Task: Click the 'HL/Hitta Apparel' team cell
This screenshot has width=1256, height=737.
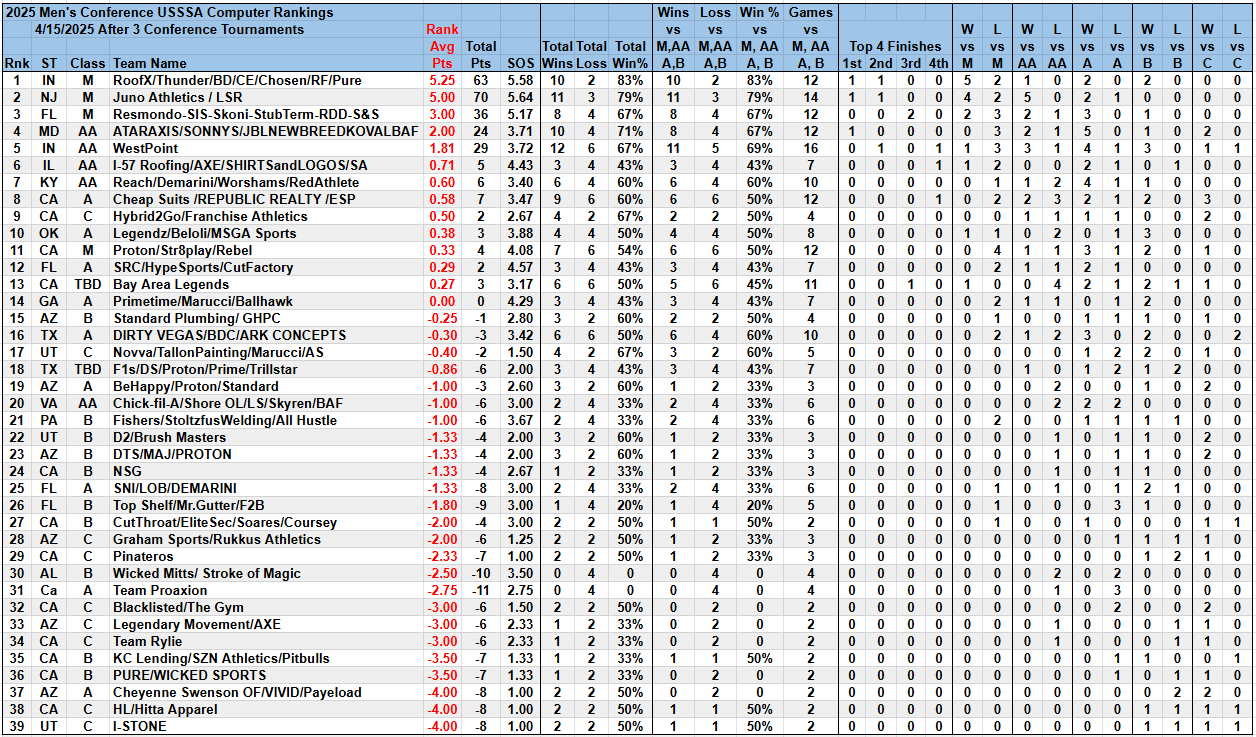Action: tap(165, 709)
